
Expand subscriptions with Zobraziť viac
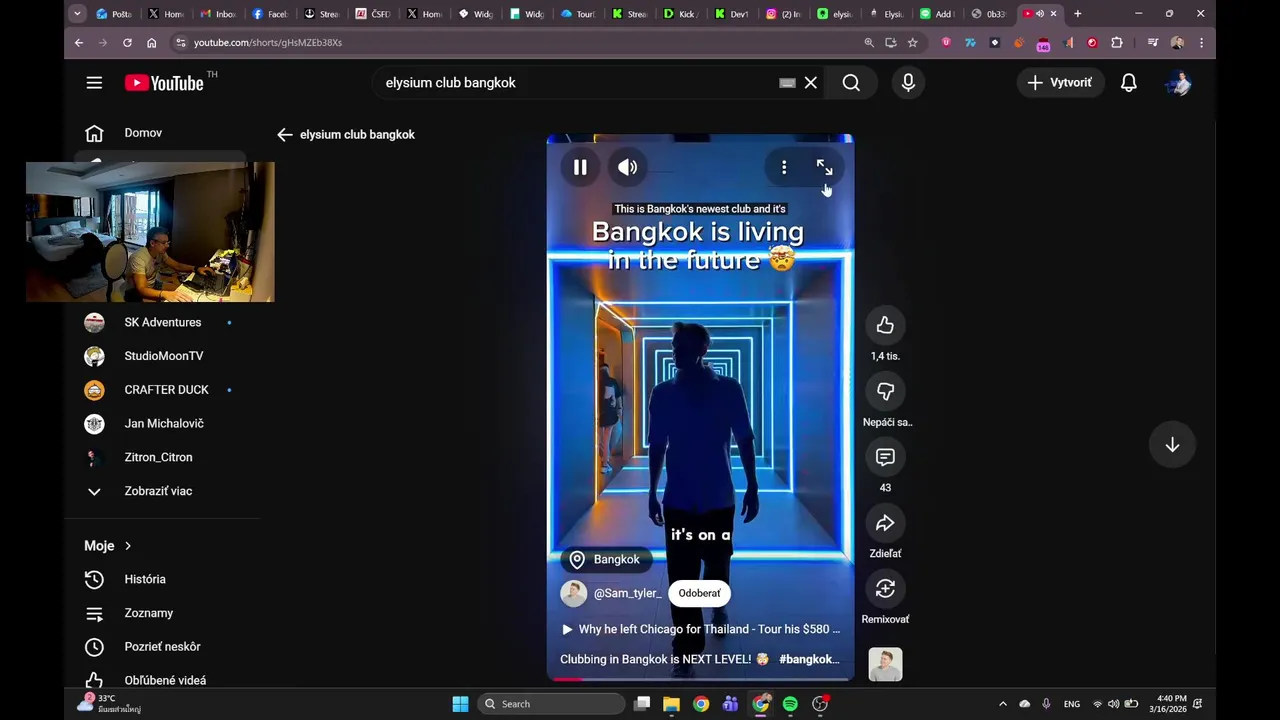tap(160, 491)
